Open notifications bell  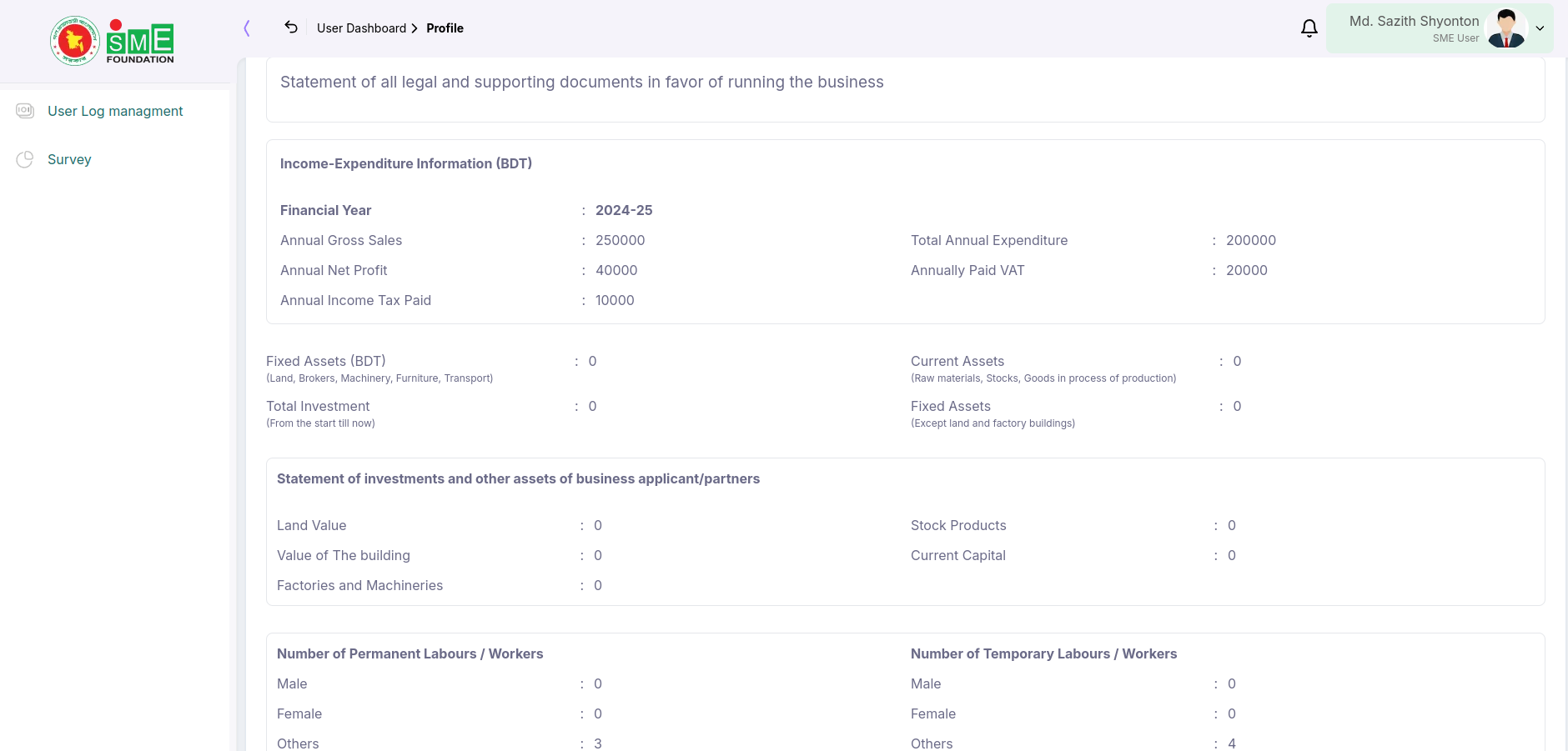(x=1309, y=28)
